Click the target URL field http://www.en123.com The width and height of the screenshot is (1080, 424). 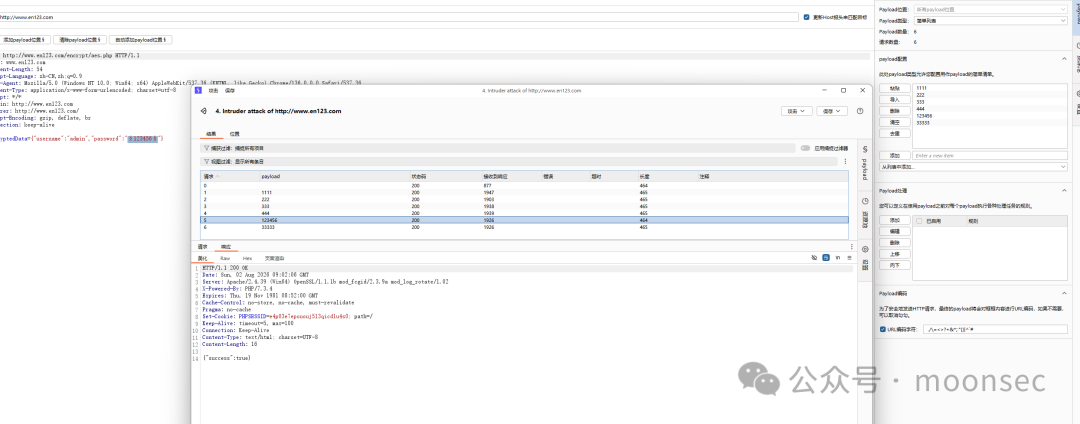399,17
